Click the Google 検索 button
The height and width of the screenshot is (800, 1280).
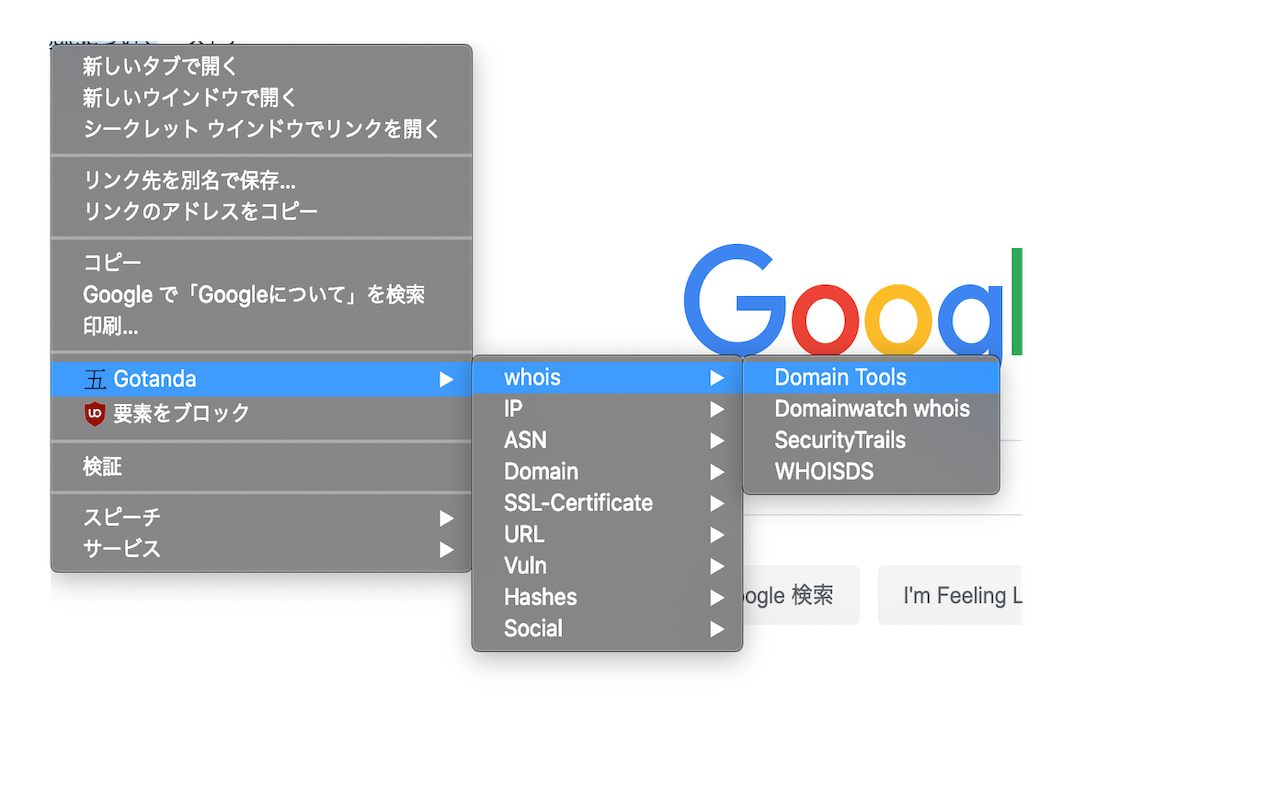pyautogui.click(x=801, y=595)
